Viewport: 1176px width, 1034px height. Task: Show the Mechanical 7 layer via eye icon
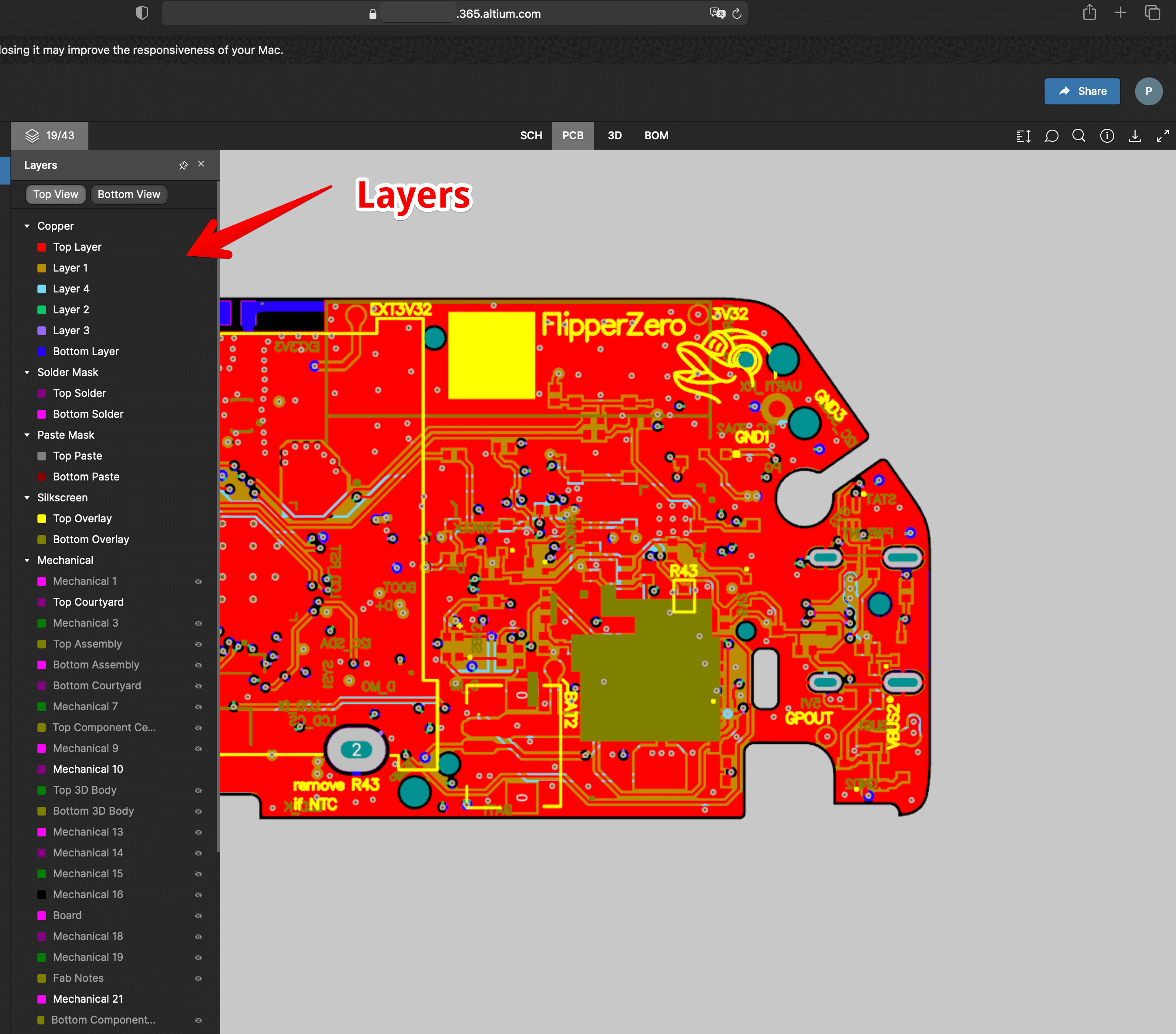[198, 707]
